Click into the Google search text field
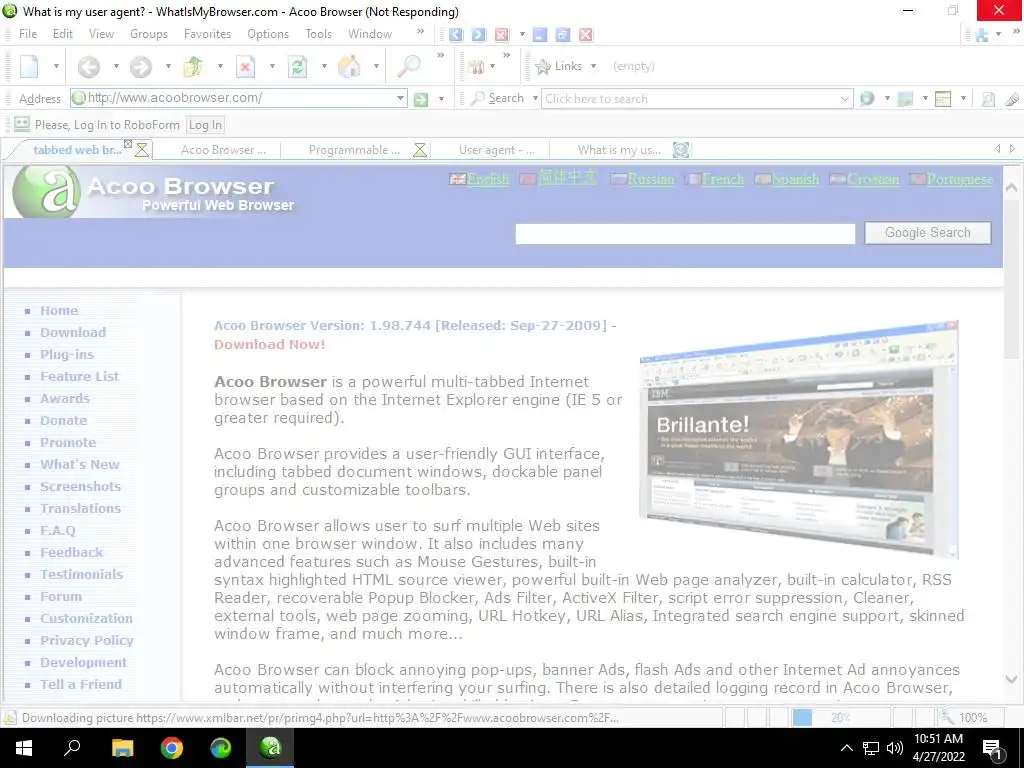 tap(685, 234)
